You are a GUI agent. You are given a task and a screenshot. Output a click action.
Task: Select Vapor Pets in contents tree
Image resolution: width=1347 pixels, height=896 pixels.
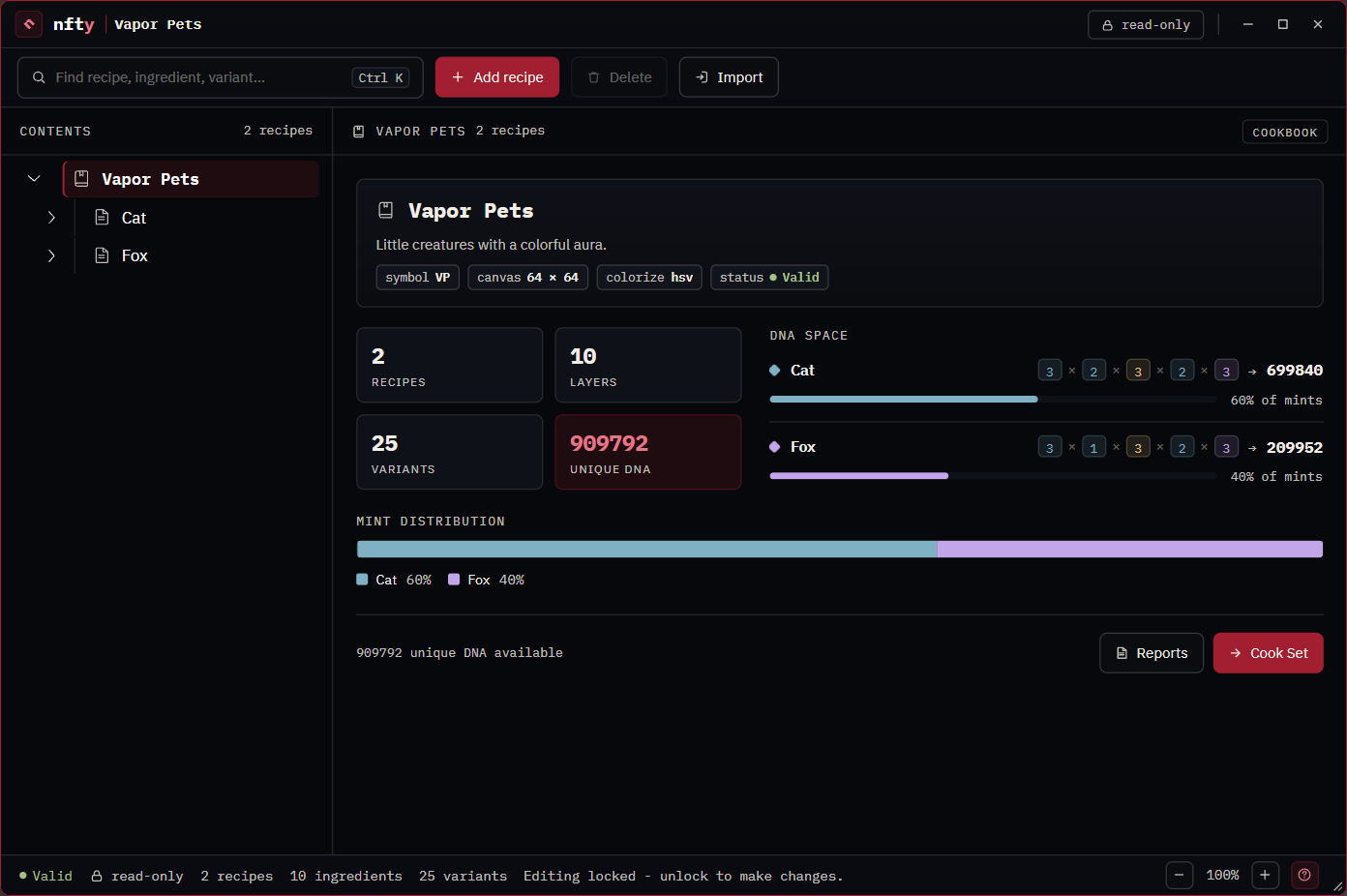click(191, 179)
